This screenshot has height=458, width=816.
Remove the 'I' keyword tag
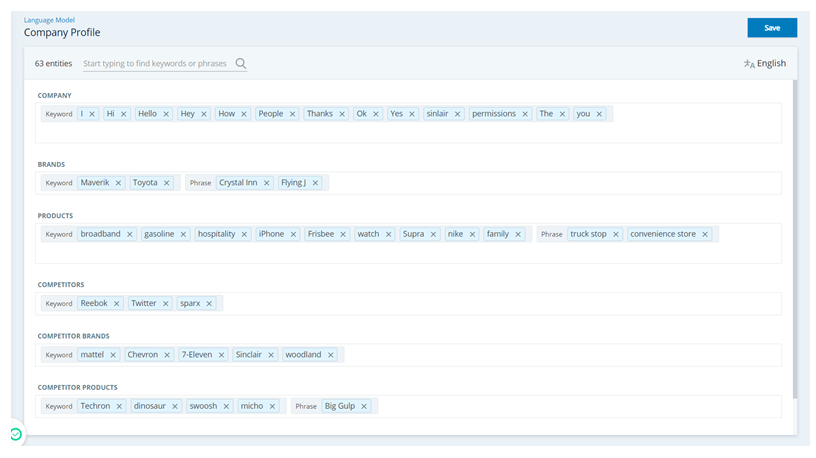pyautogui.click(x=92, y=114)
